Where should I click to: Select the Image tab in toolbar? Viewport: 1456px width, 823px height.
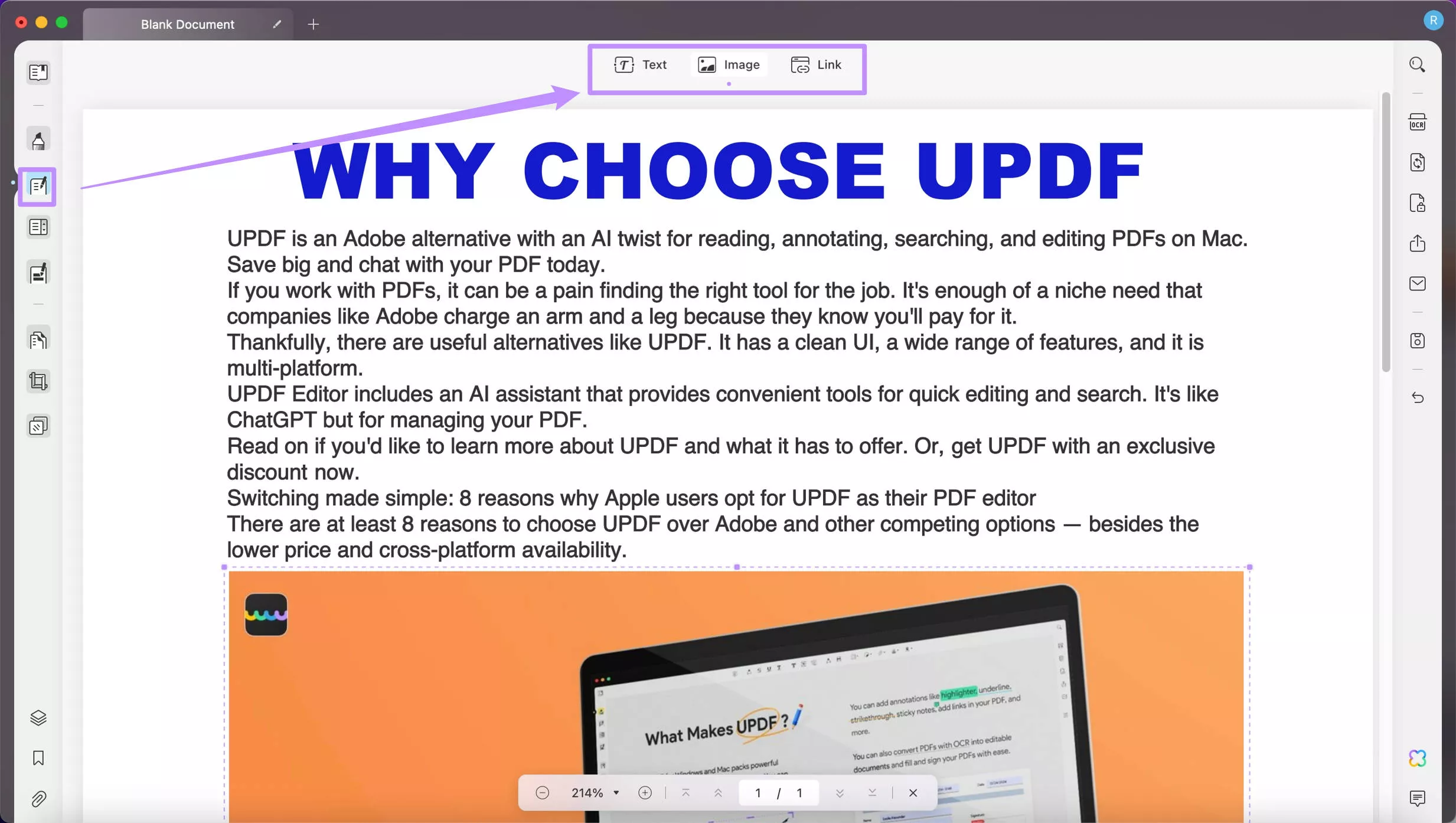[727, 64]
